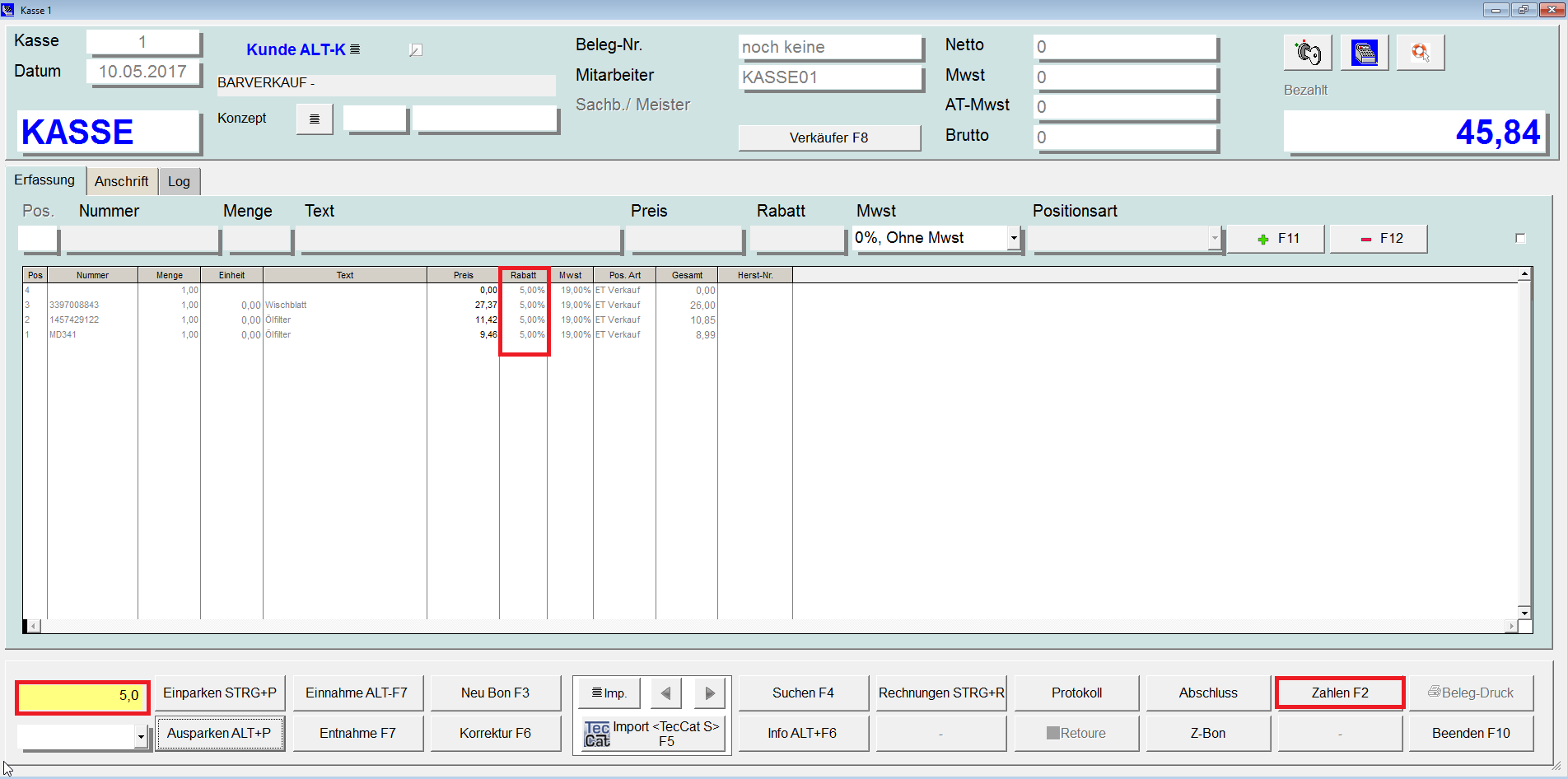
Task: Click the Verkäufer F8 button
Action: click(x=829, y=138)
